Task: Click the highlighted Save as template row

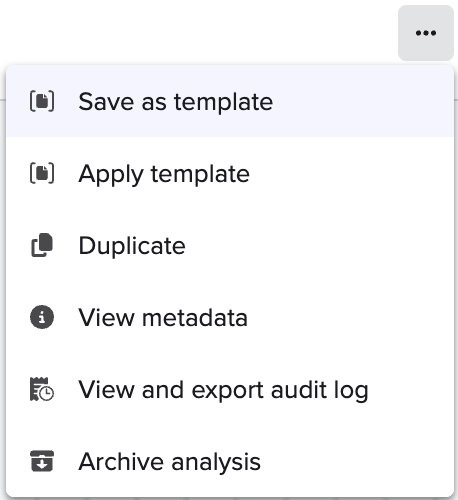Action: (230, 101)
